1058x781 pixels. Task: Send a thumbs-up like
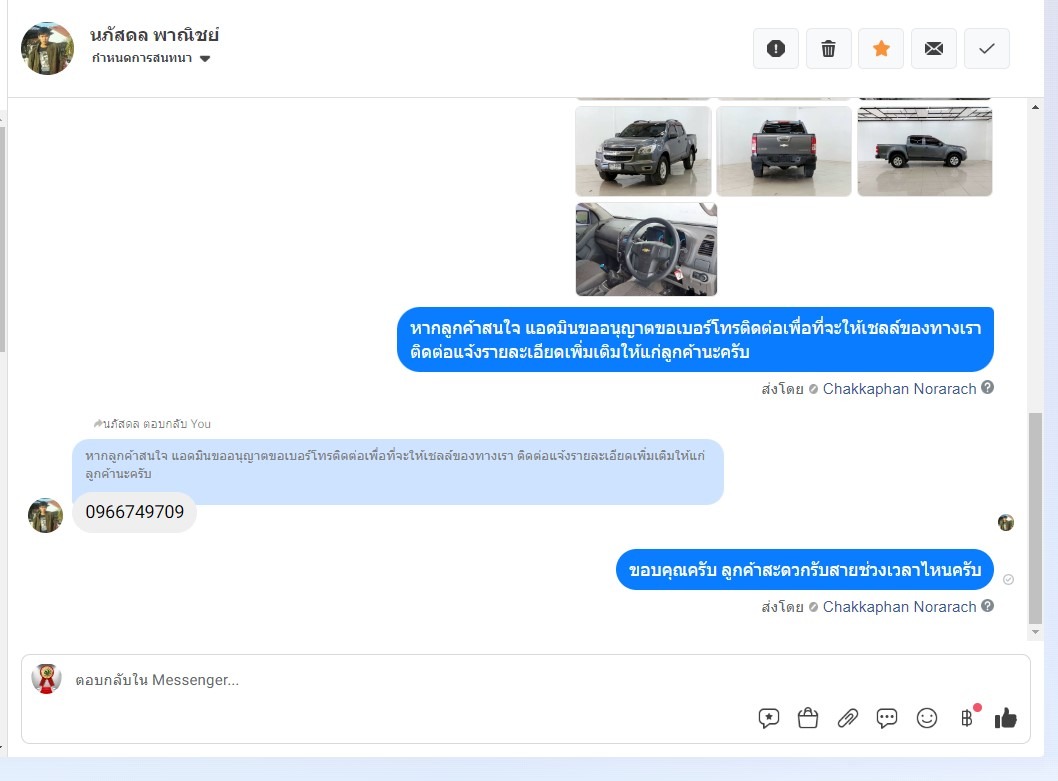[1005, 718]
